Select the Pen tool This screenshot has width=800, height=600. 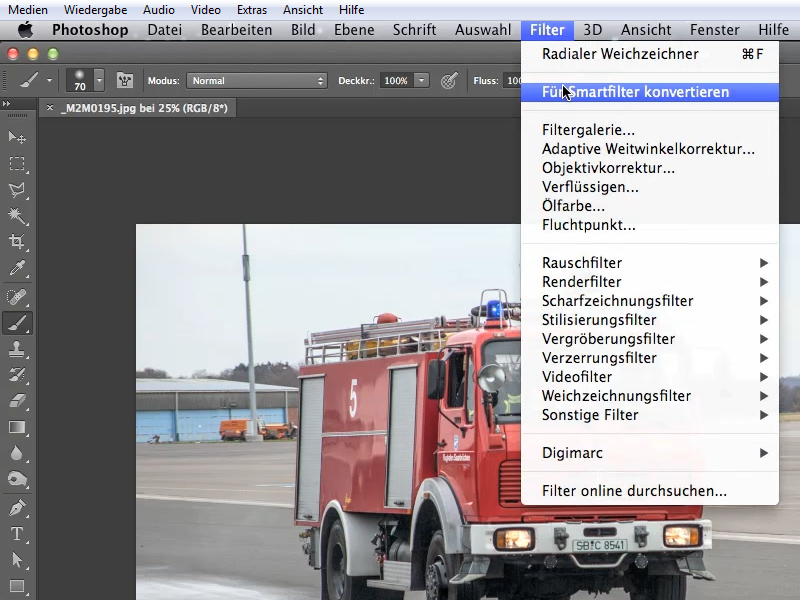coord(17,508)
